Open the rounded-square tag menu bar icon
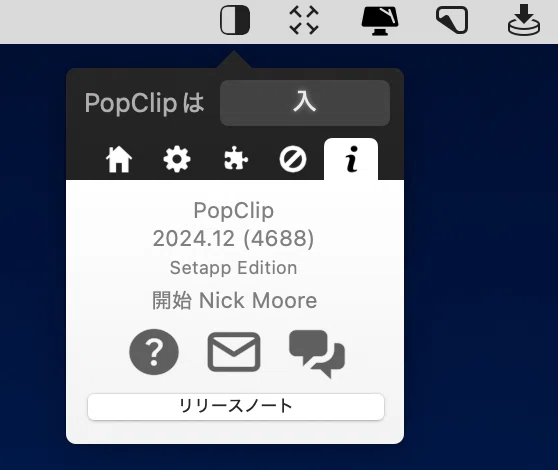This screenshot has width=558, height=470. (x=452, y=20)
